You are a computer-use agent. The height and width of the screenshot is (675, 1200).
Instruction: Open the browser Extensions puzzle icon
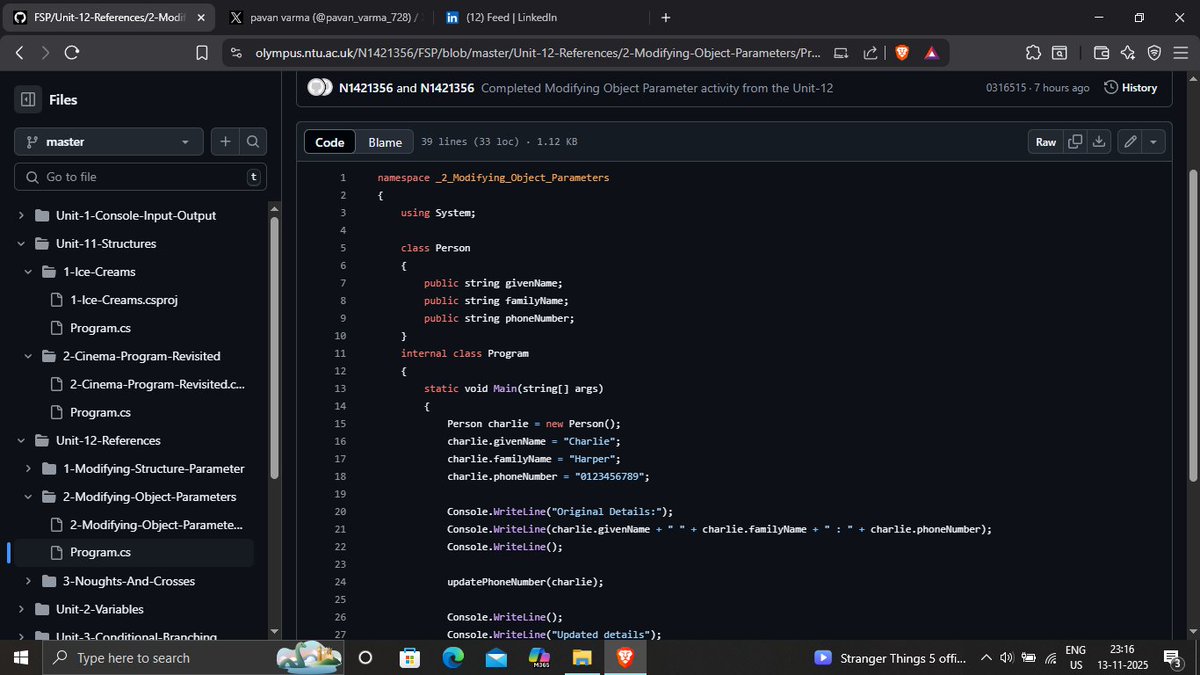click(x=1033, y=52)
